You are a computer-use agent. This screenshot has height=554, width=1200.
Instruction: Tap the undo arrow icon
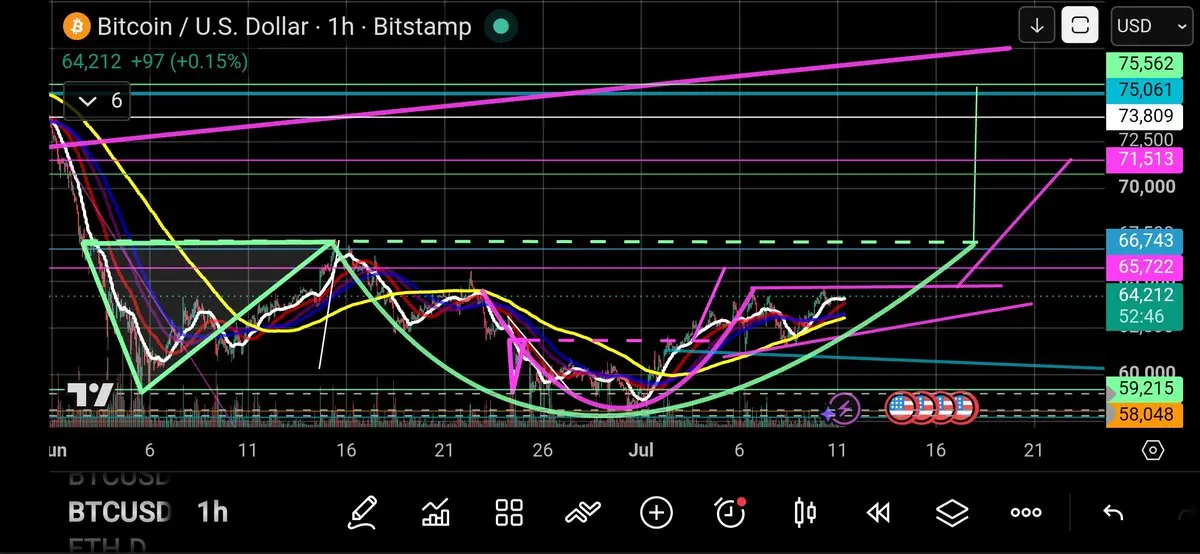(1113, 513)
